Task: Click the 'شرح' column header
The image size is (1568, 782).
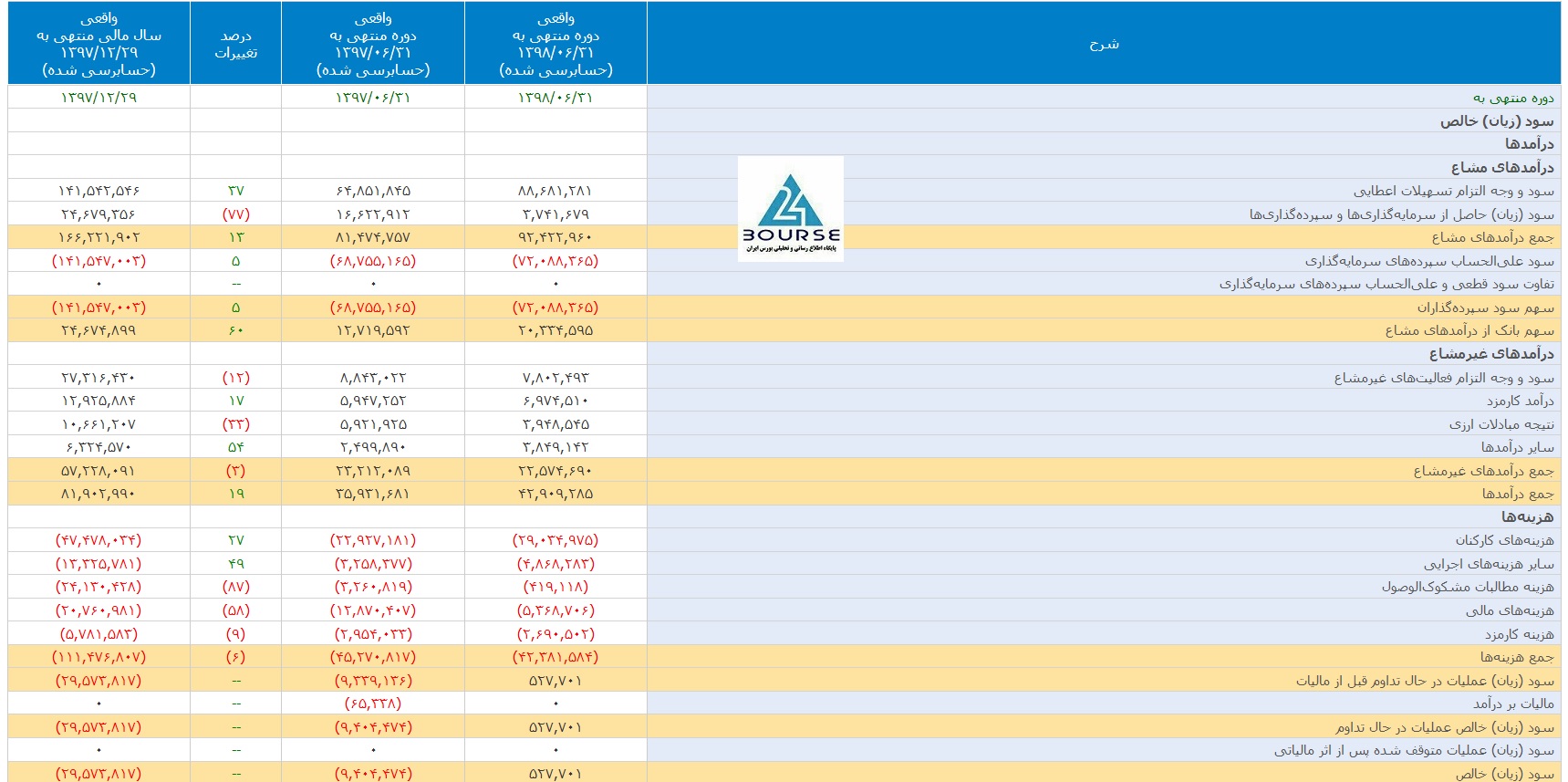Action: (x=1104, y=44)
